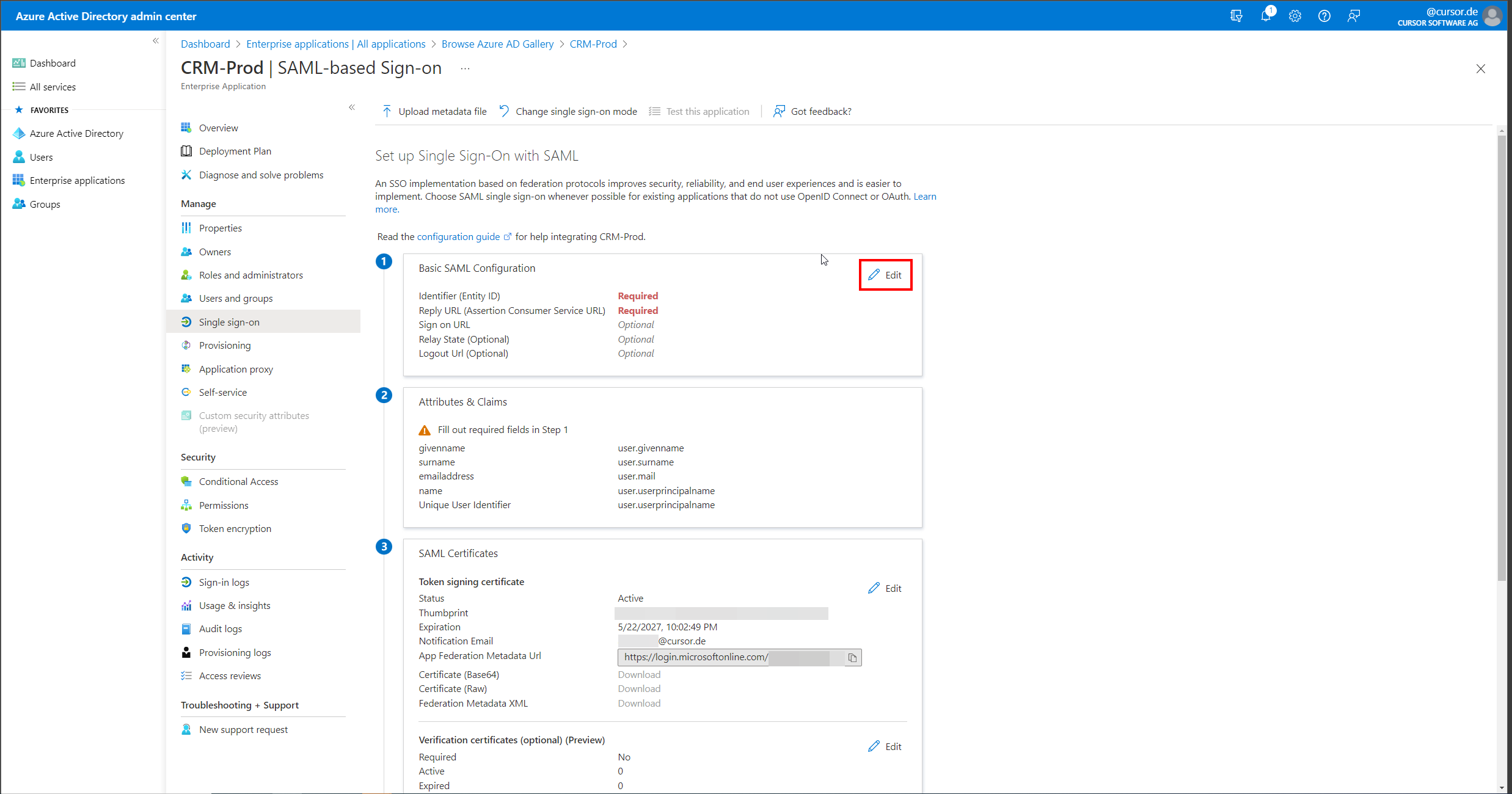This screenshot has height=794, width=1512.
Task: Open Sign-in logs under Activity
Action: [224, 582]
